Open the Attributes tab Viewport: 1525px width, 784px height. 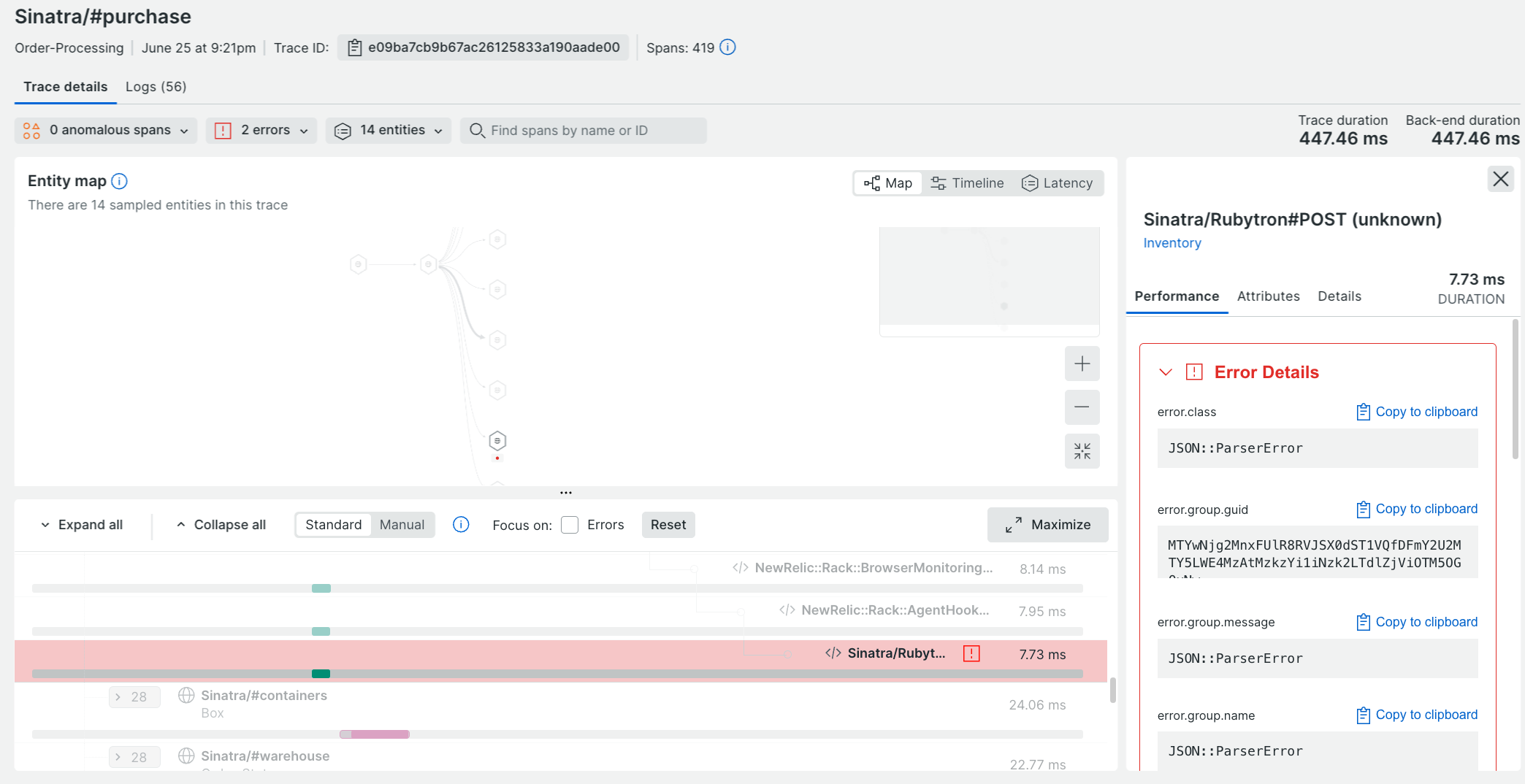(x=1269, y=296)
